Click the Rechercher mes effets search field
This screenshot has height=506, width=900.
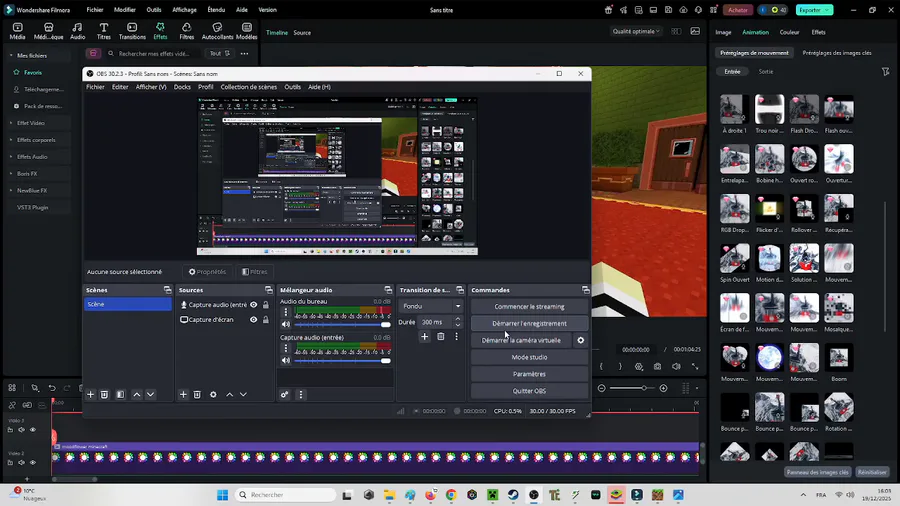[154, 53]
